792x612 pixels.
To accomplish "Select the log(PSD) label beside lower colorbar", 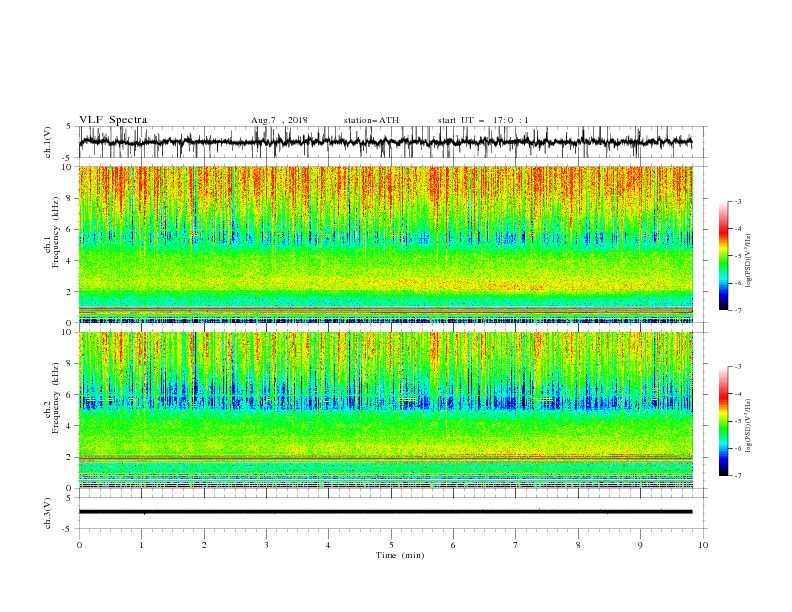I will [749, 425].
